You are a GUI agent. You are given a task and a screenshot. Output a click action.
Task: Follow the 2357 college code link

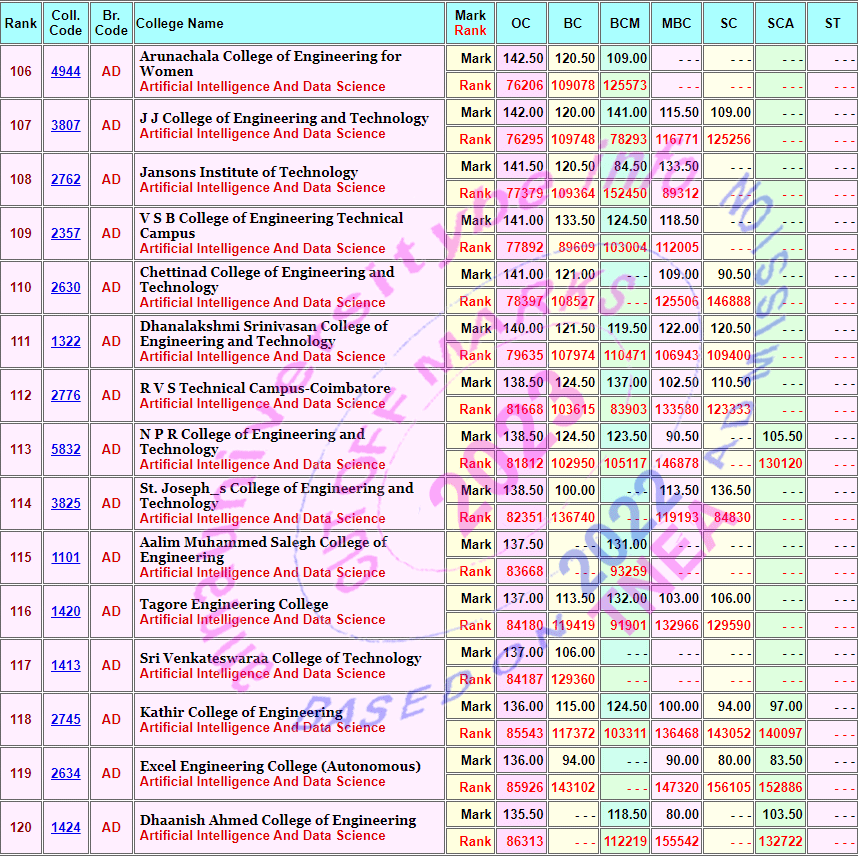[66, 234]
